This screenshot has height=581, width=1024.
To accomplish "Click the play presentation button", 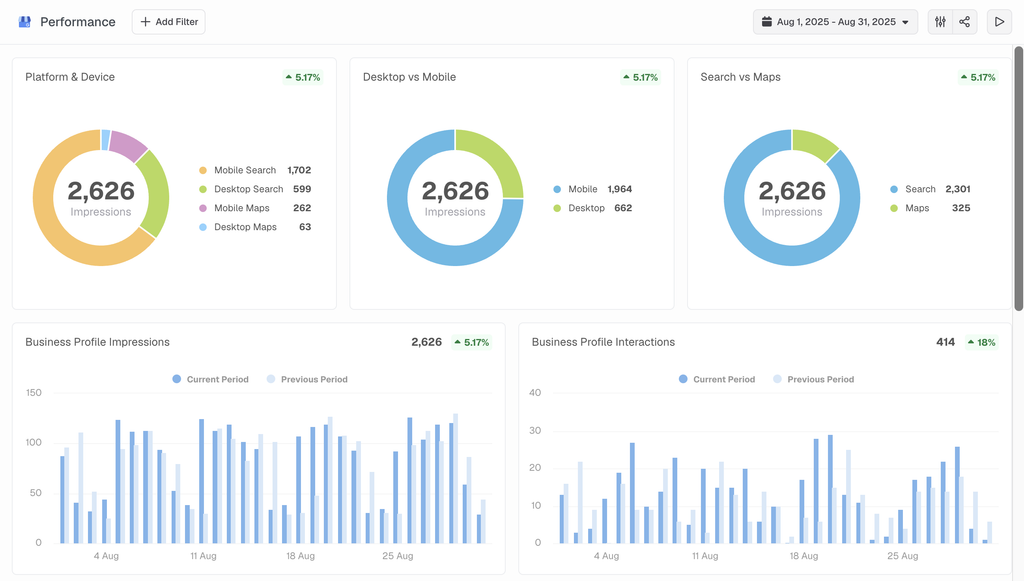I will click(x=999, y=22).
